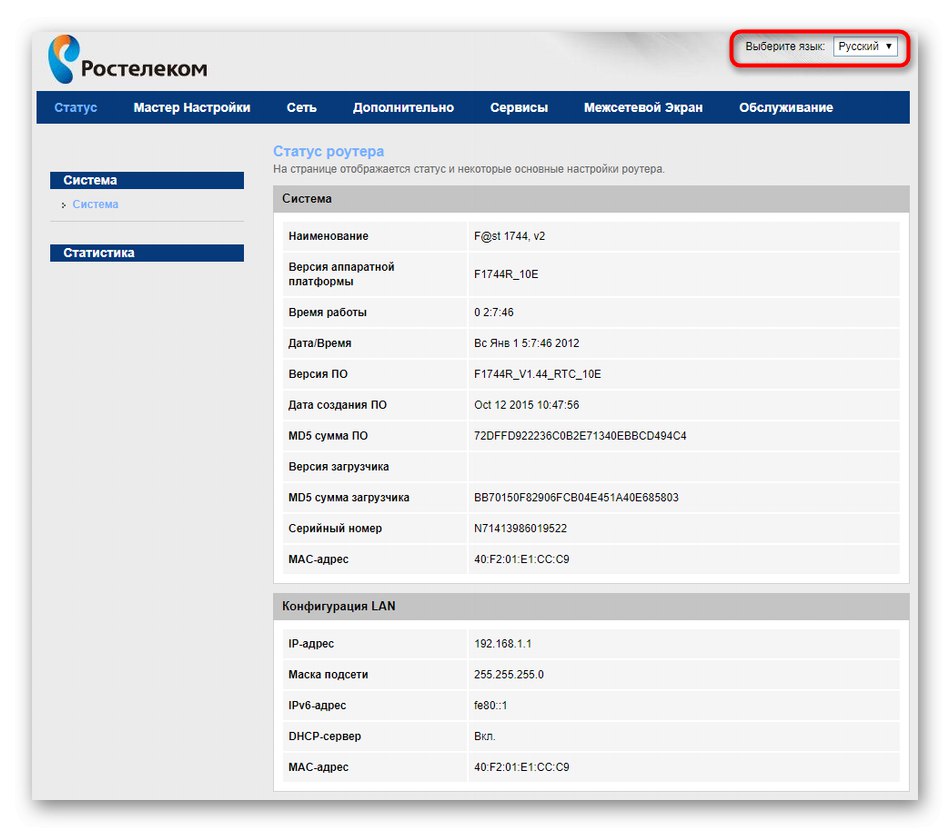Select bootloader MD5 BB70150F82906FCB04E451A40E685803
The image size is (950, 832).
coord(576,498)
